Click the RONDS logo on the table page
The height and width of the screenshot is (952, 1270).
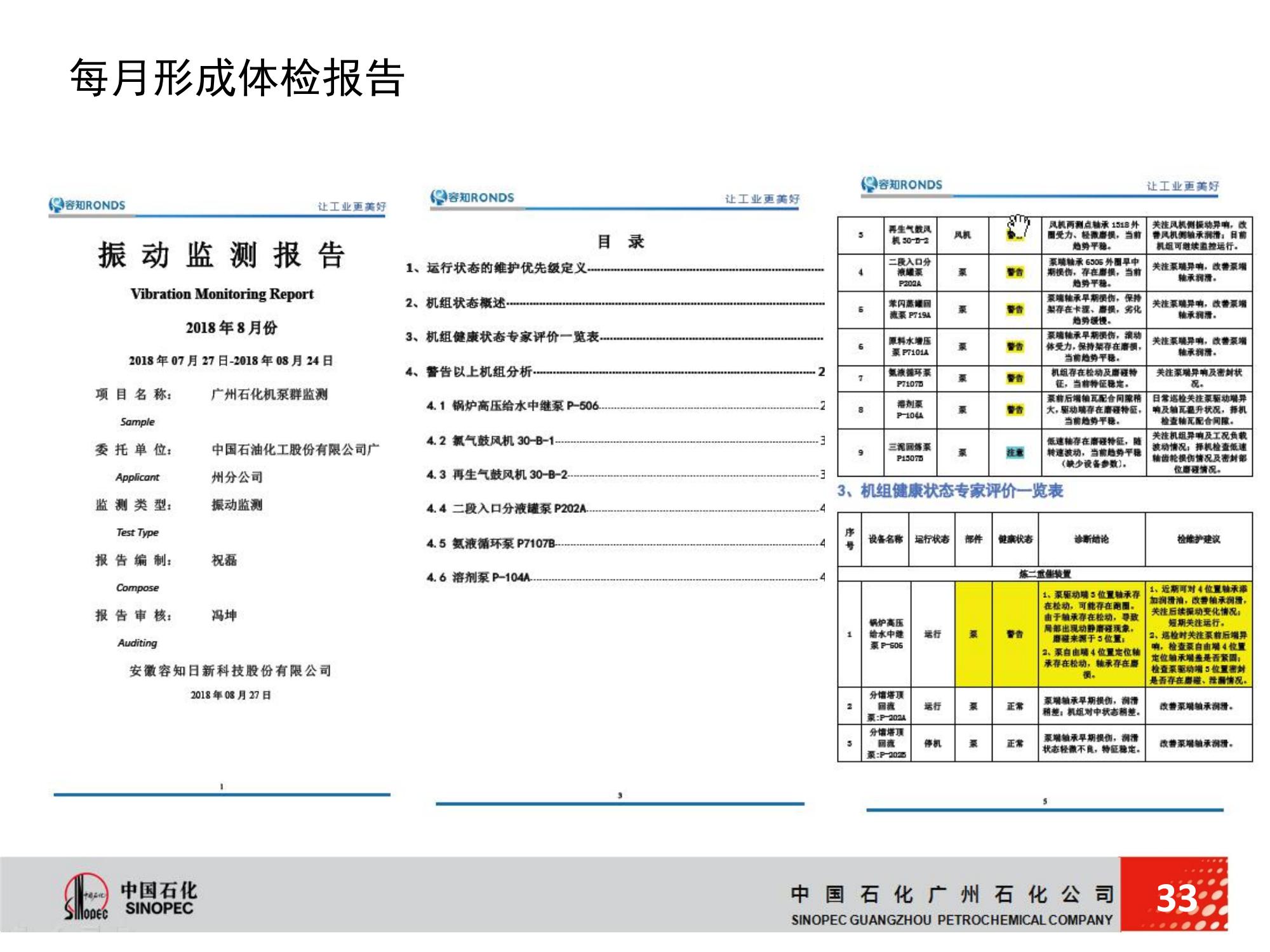901,185
